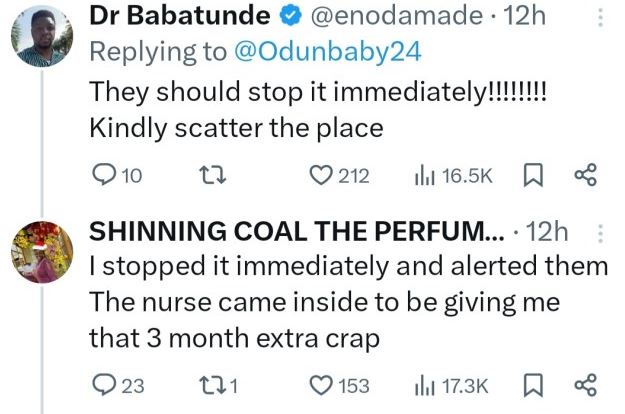The image size is (625, 414).
Task: Reply to Dr Babatunde's tweet
Action: (104, 175)
